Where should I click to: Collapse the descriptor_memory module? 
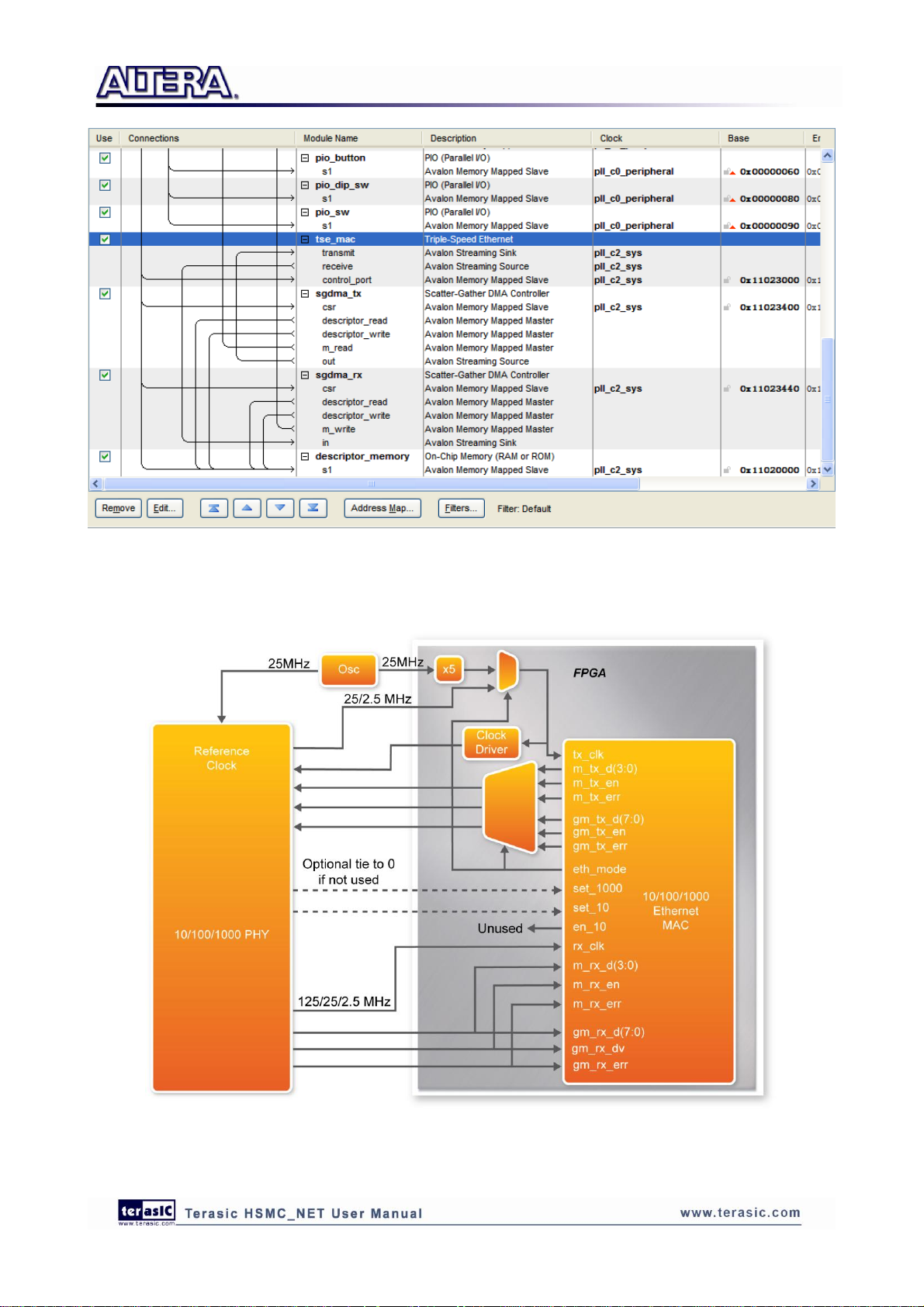(x=305, y=457)
